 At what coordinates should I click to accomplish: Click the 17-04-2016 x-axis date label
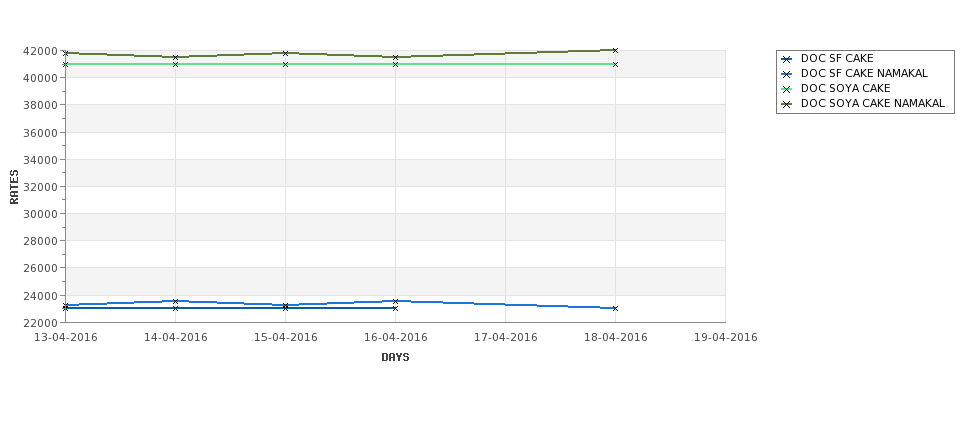(506, 338)
